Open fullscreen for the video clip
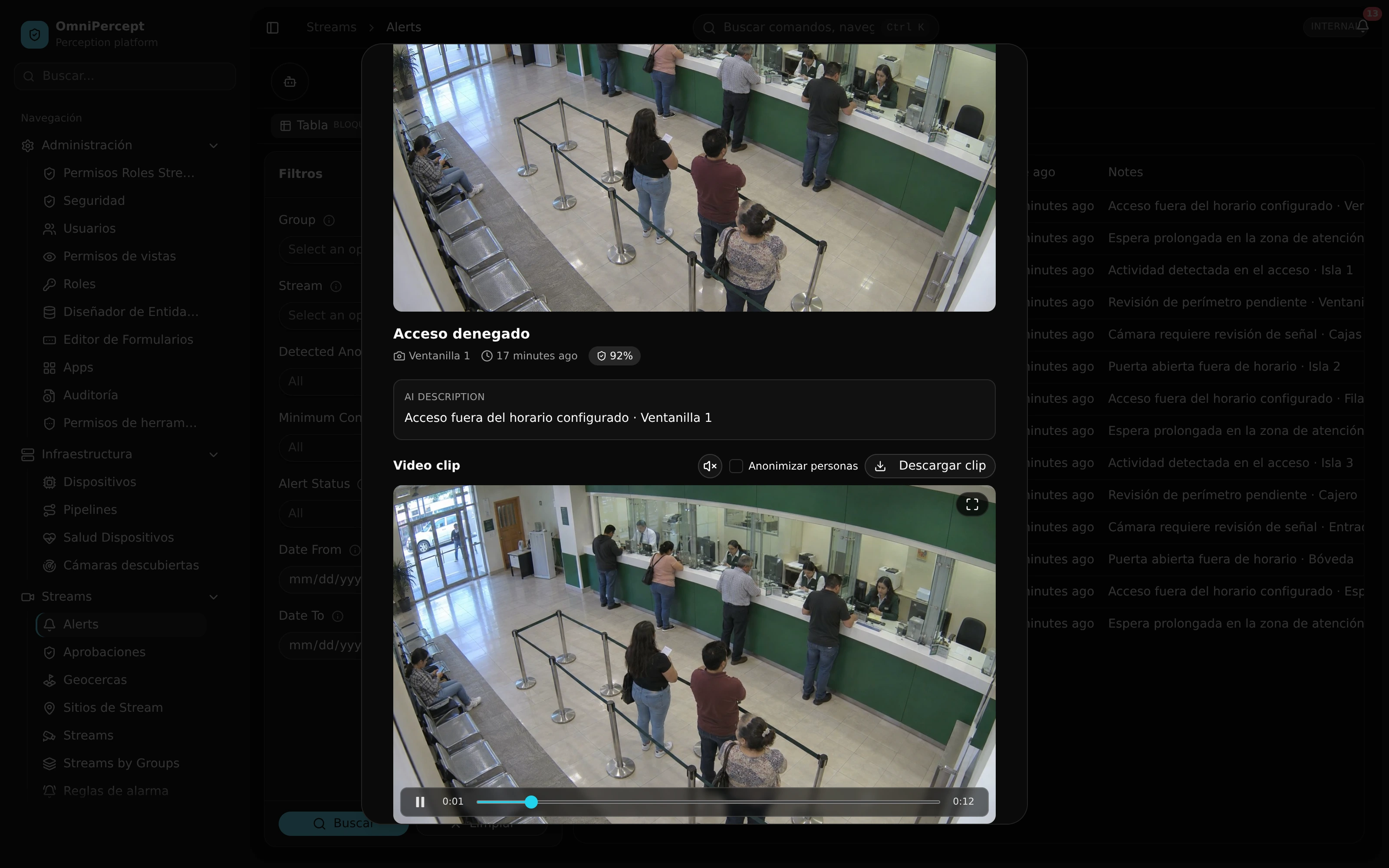1389x868 pixels. click(x=972, y=504)
